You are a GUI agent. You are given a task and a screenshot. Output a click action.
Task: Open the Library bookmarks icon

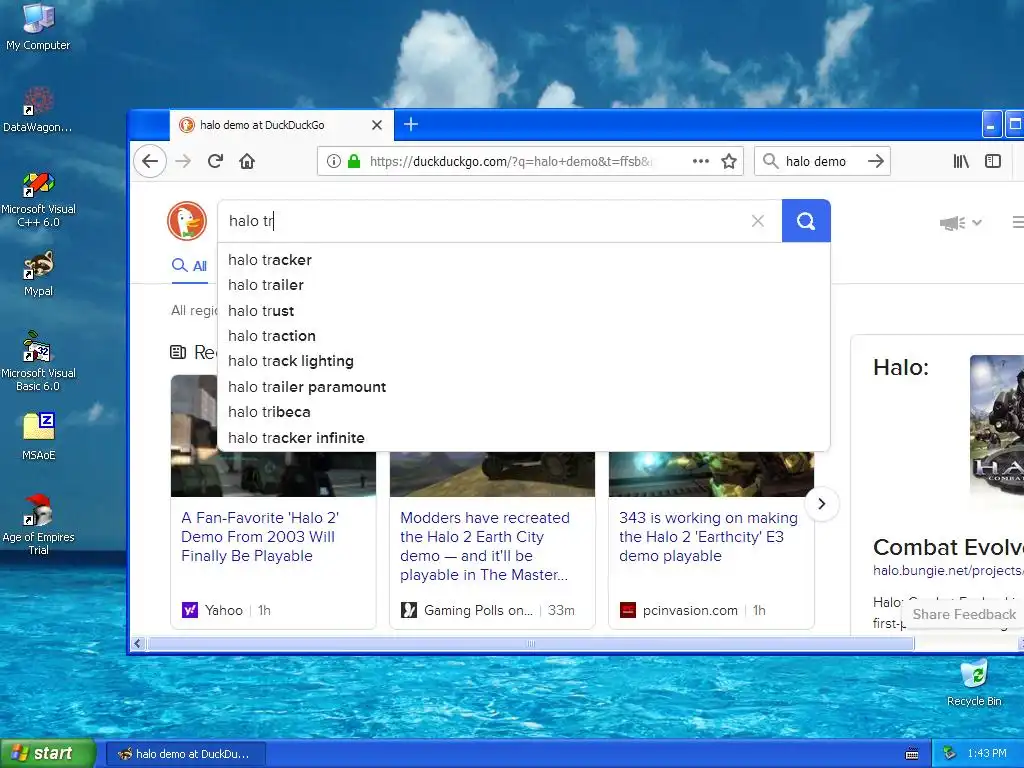pos(961,161)
